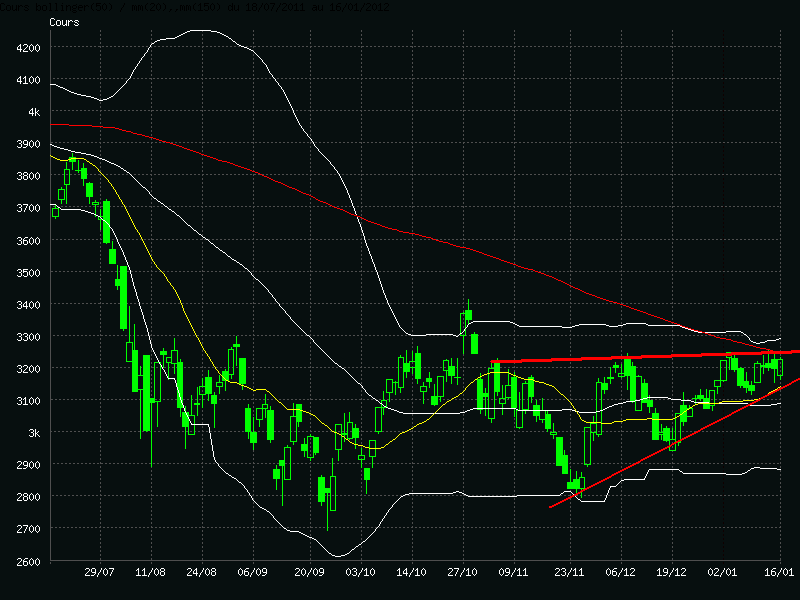Click the 19/12 date label

(x=671, y=573)
